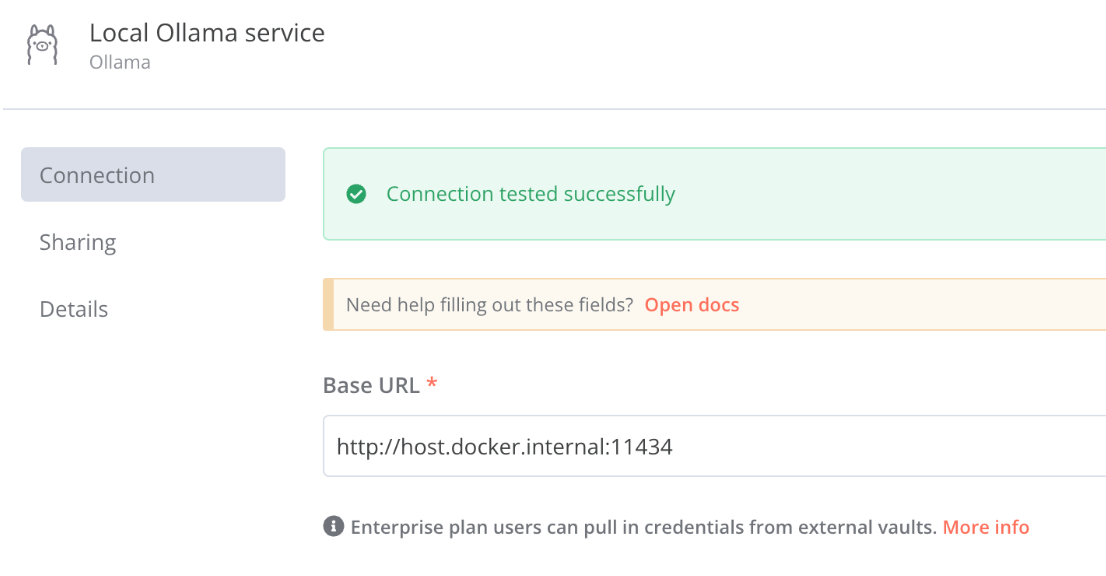The width and height of the screenshot is (1106, 576).
Task: Click into the Base URL input field
Action: 714,446
